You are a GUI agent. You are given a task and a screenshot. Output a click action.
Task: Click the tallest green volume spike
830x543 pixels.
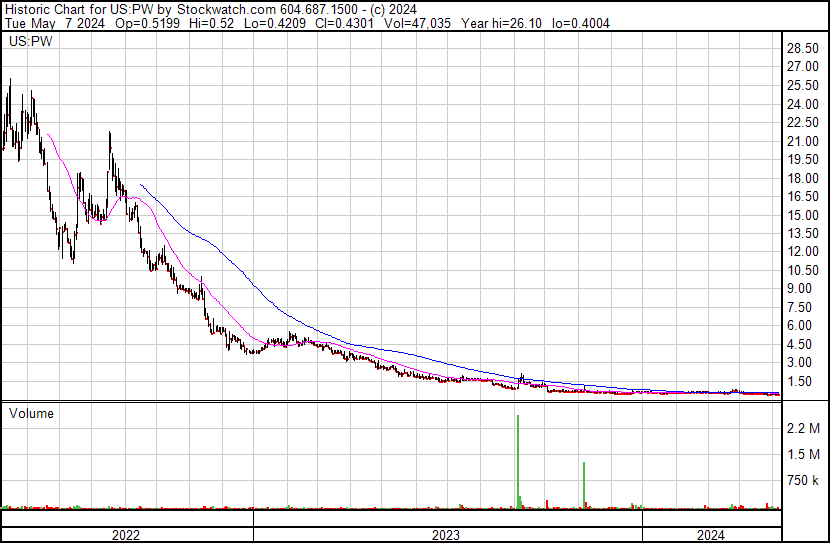tap(518, 460)
